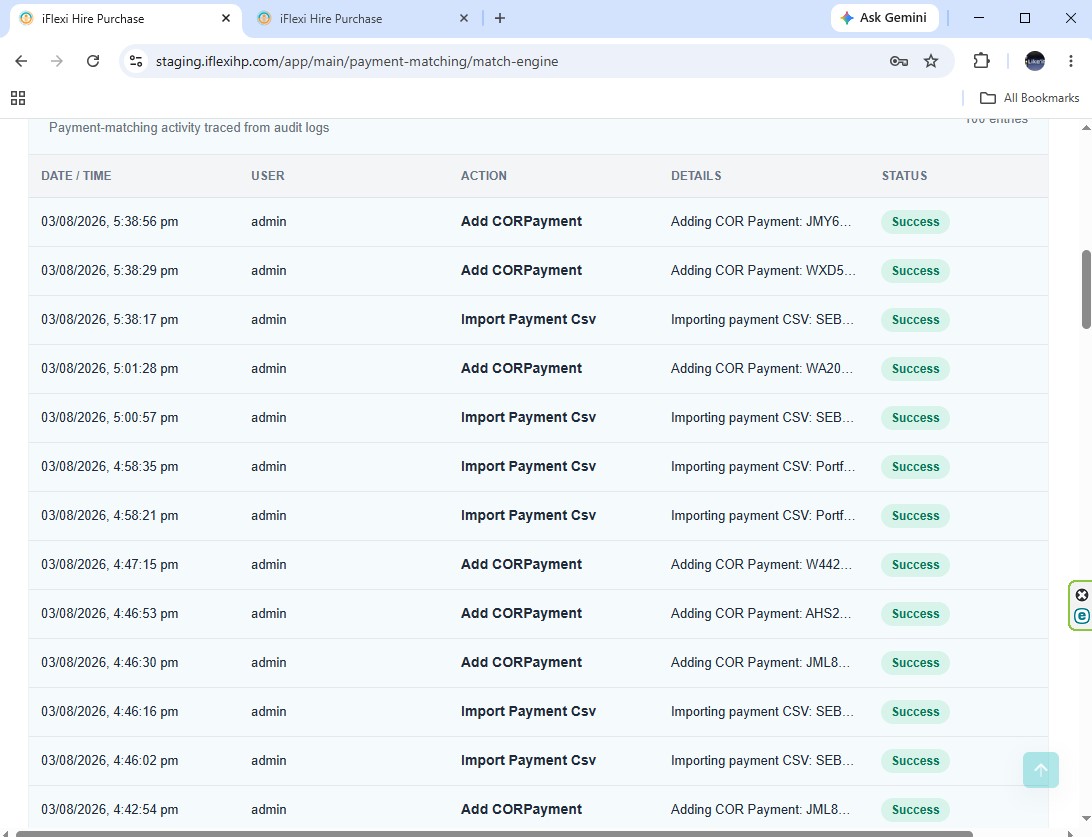Reload the current page
1092x837 pixels.
click(93, 61)
